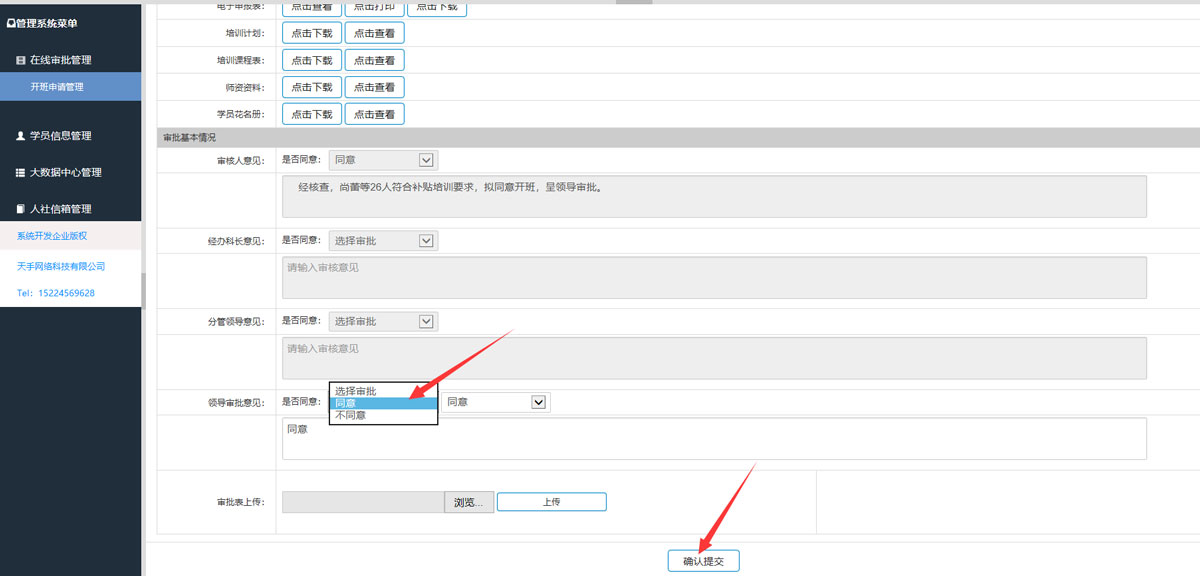1200x576 pixels.
Task: Click 浏览 to choose approval form file
Action: click(468, 502)
